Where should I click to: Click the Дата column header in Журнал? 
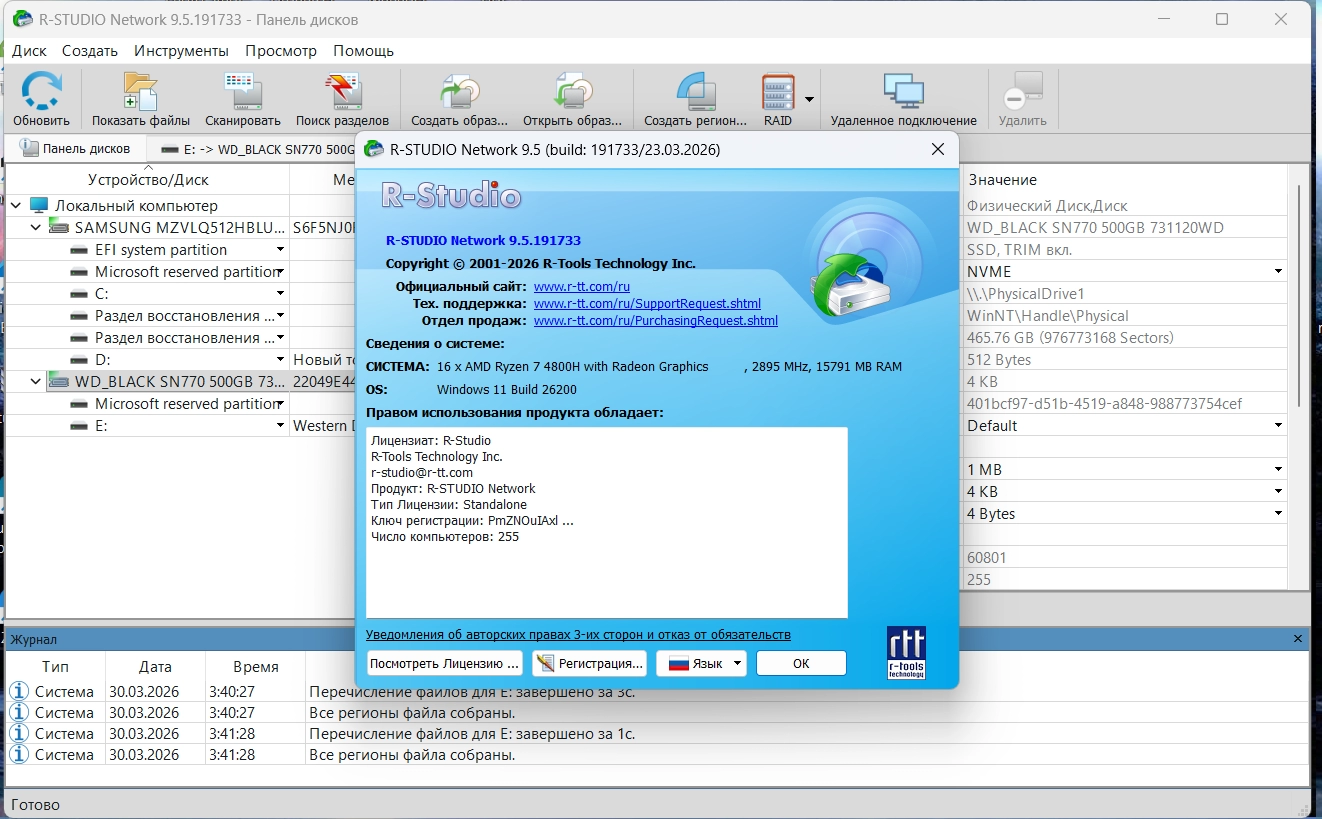point(155,666)
